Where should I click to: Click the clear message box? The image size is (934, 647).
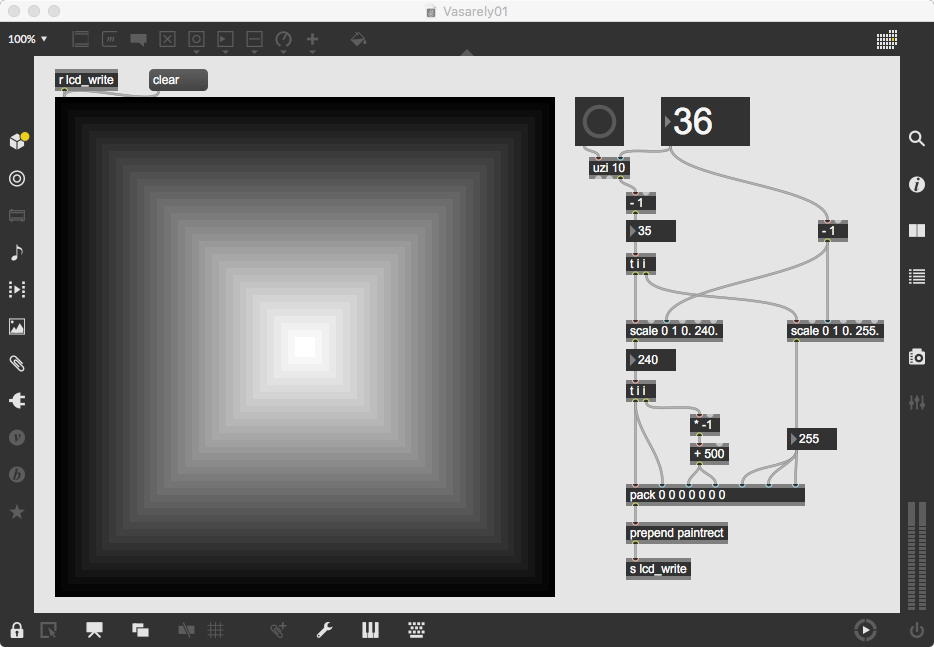point(178,80)
